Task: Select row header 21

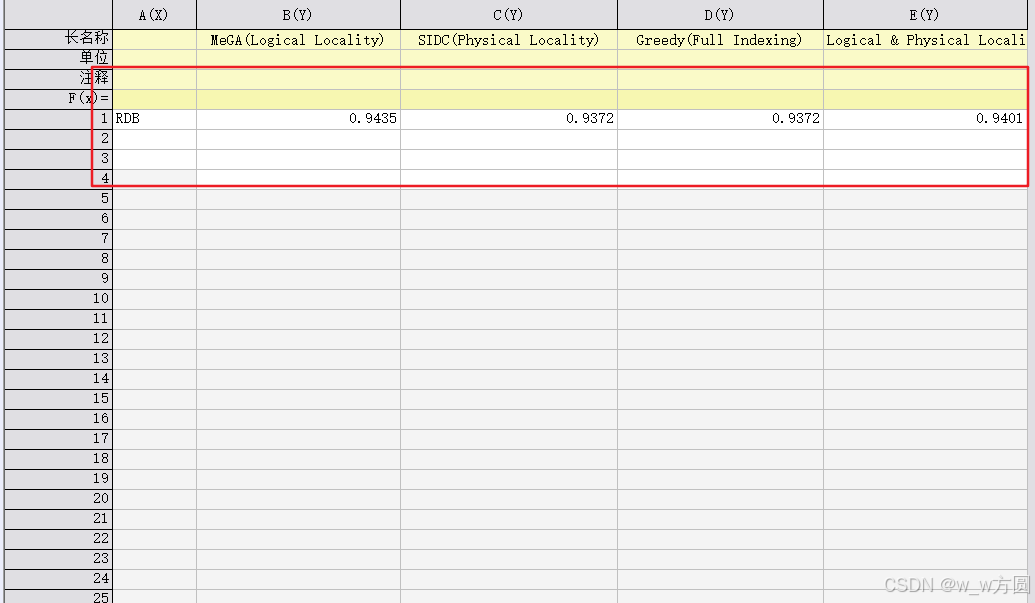Action: [x=58, y=519]
